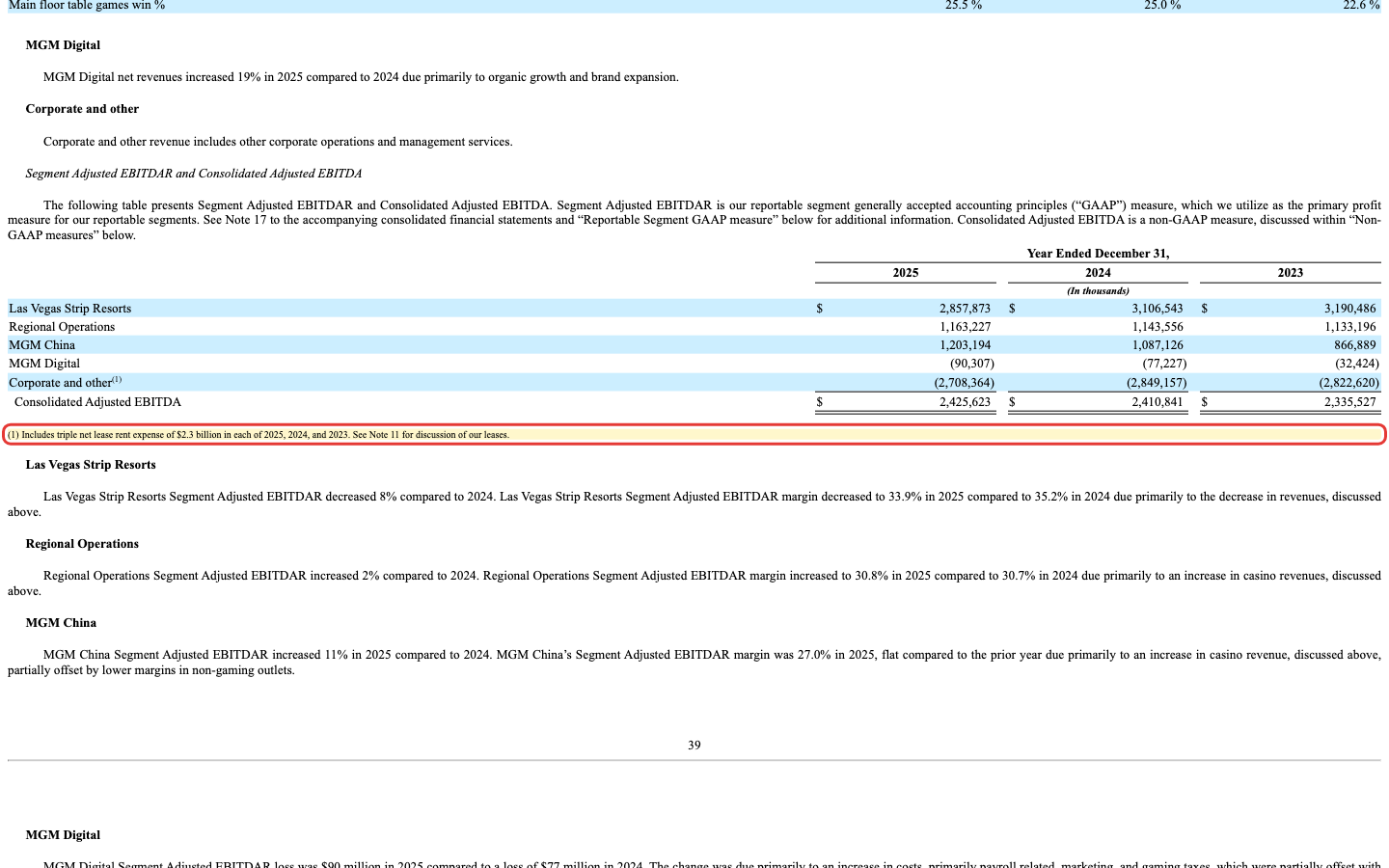
Task: Click the Main floor table games win % label
Action: pyautogui.click(x=87, y=6)
